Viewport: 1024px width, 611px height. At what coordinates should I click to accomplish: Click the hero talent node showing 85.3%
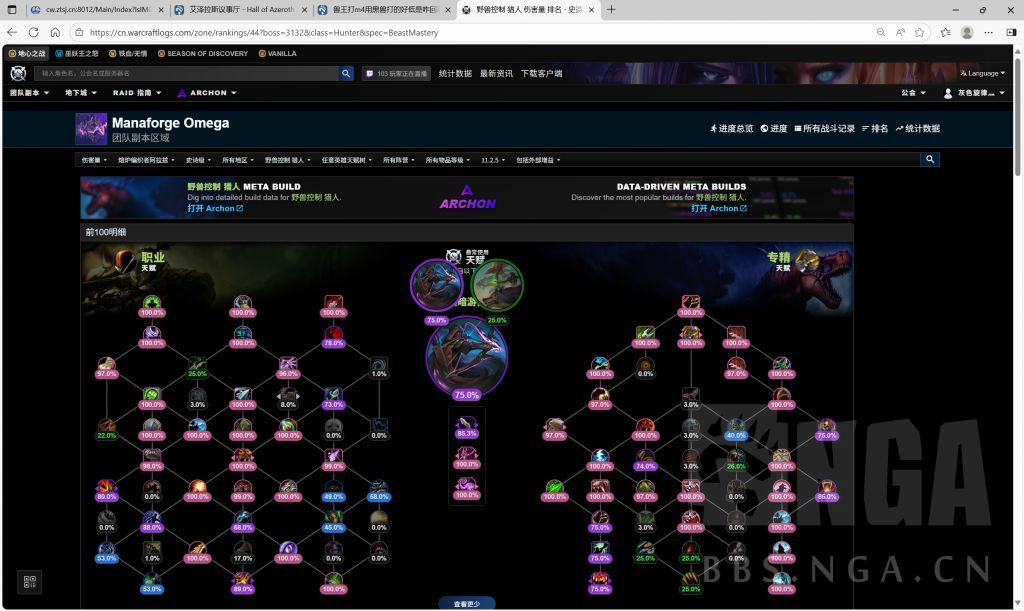pyautogui.click(x=467, y=427)
